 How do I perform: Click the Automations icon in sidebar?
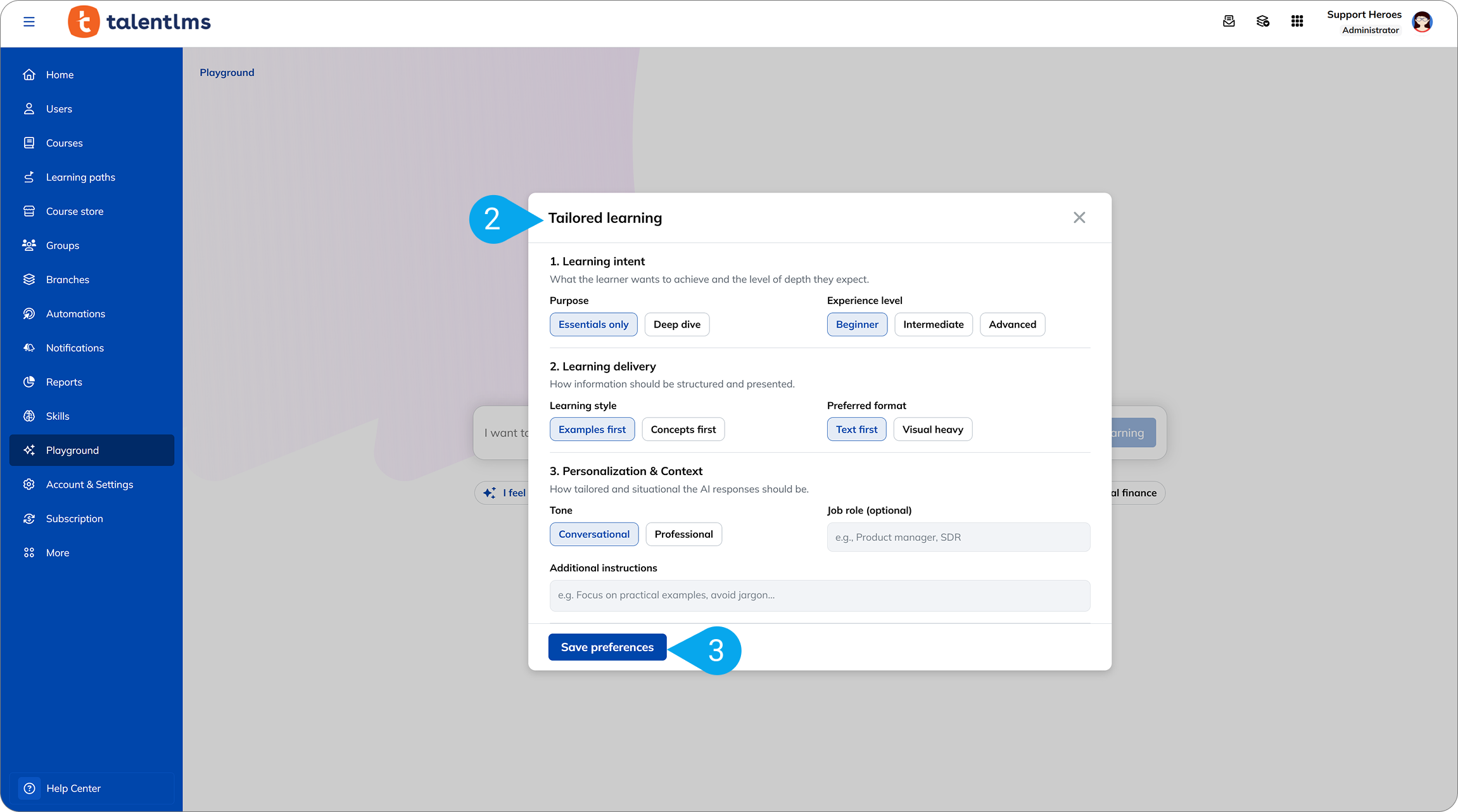[29, 314]
